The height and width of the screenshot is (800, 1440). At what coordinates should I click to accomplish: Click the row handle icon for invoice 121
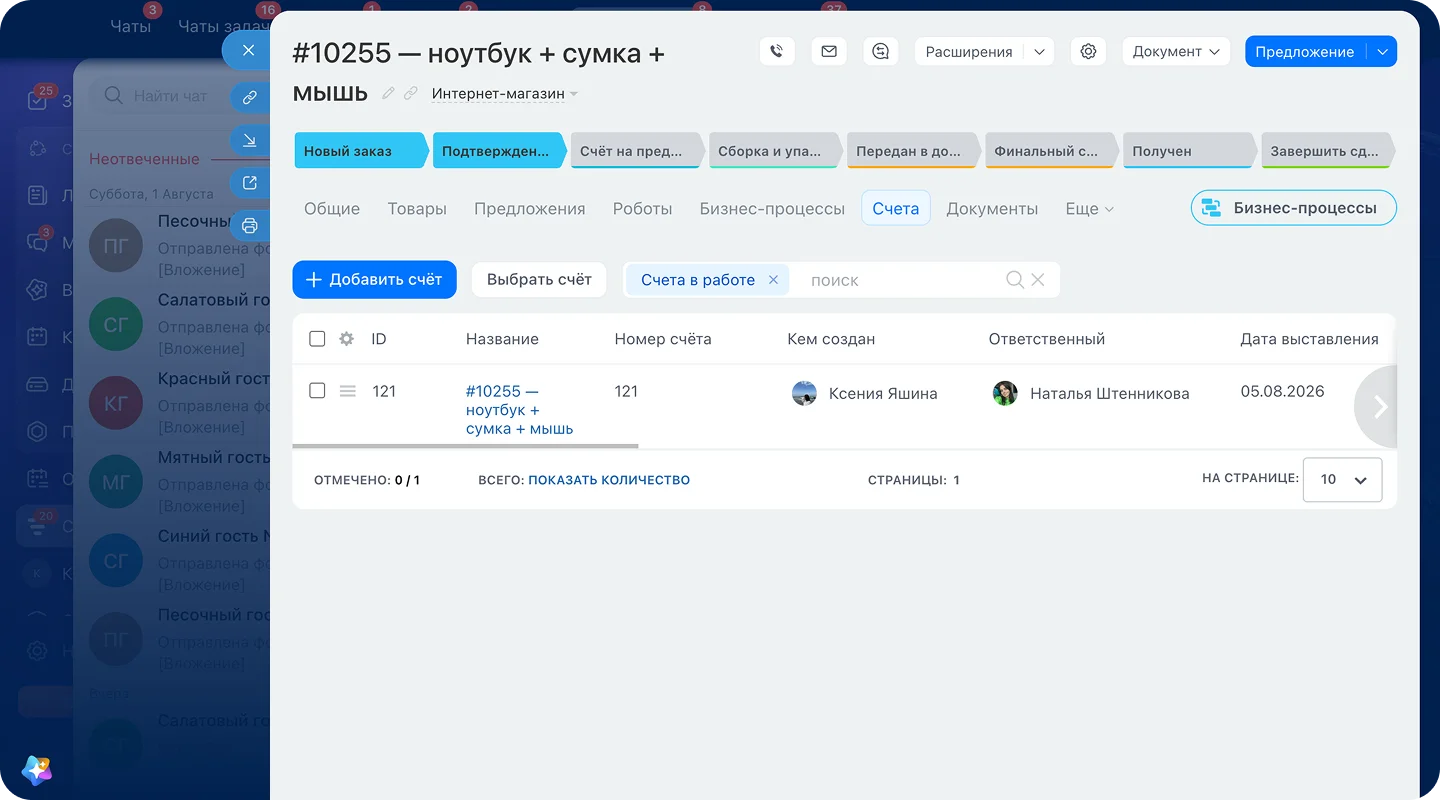347,391
